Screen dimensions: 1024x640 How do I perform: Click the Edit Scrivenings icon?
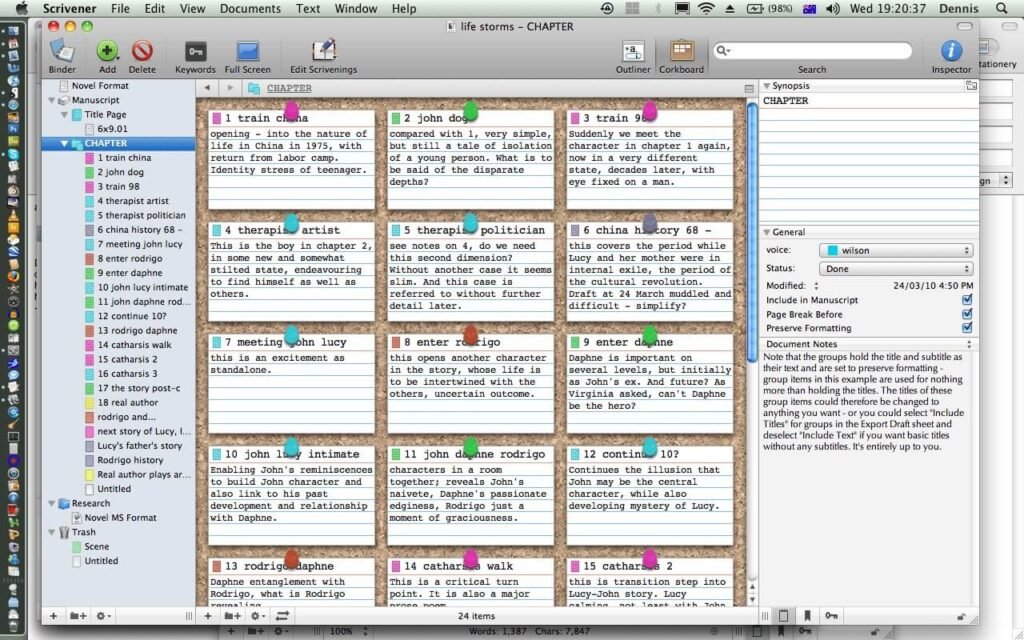click(x=323, y=51)
